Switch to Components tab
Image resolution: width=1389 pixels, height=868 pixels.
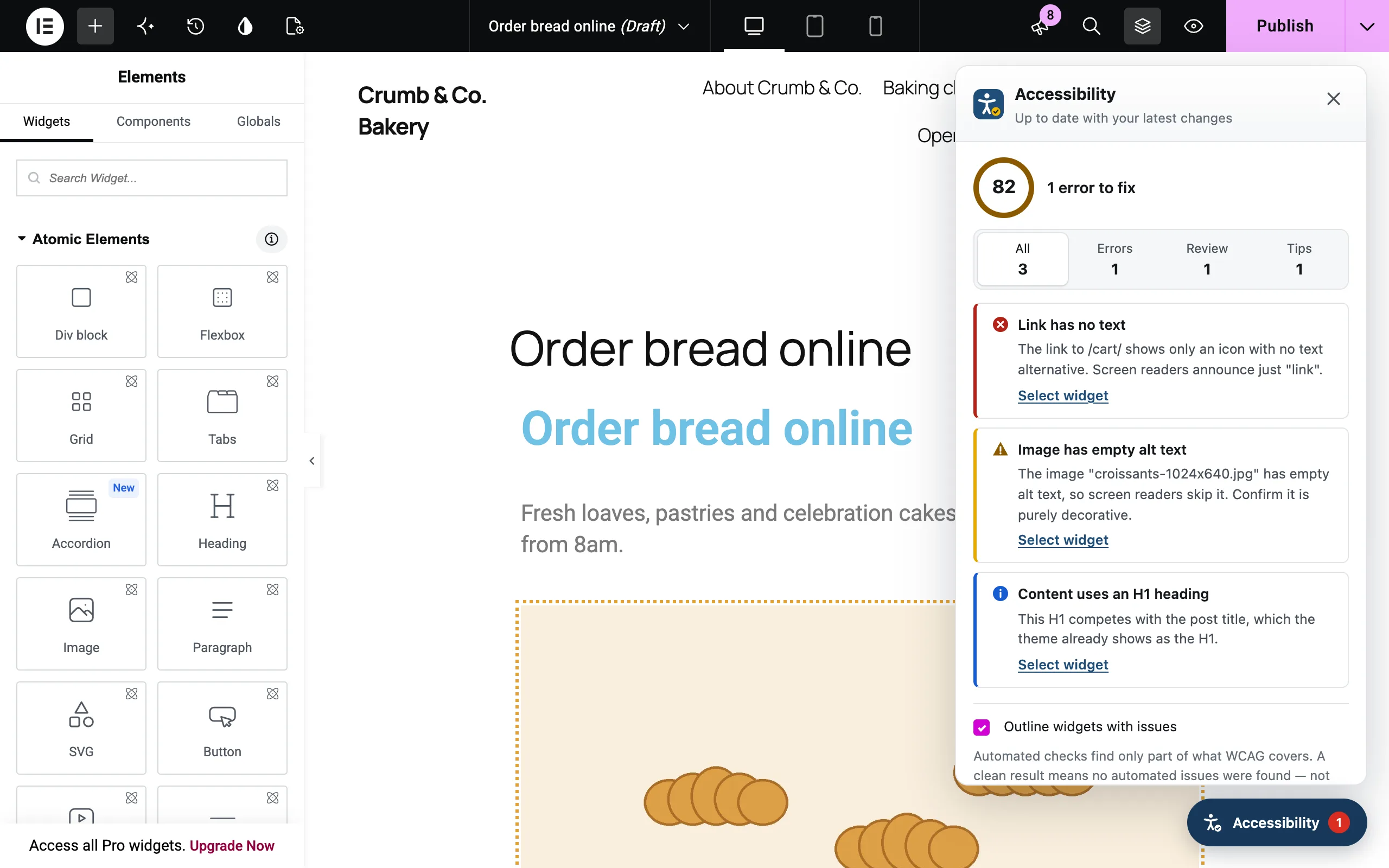tap(153, 121)
